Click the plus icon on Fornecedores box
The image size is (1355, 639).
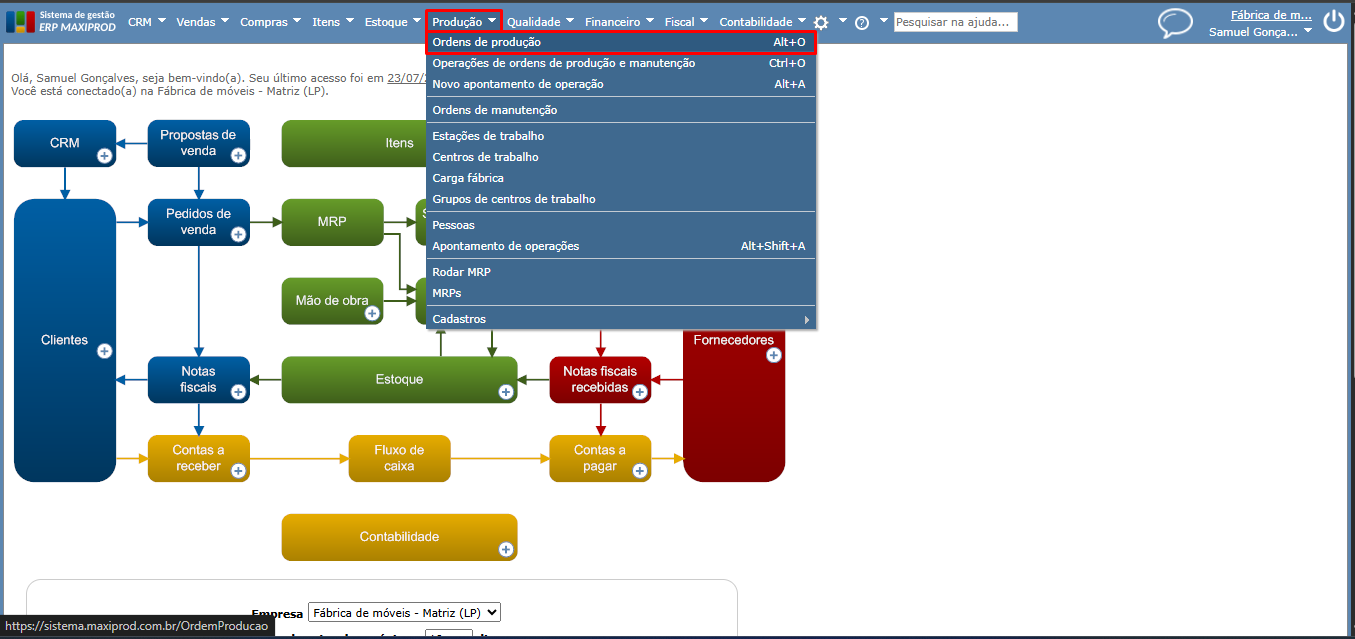[773, 355]
